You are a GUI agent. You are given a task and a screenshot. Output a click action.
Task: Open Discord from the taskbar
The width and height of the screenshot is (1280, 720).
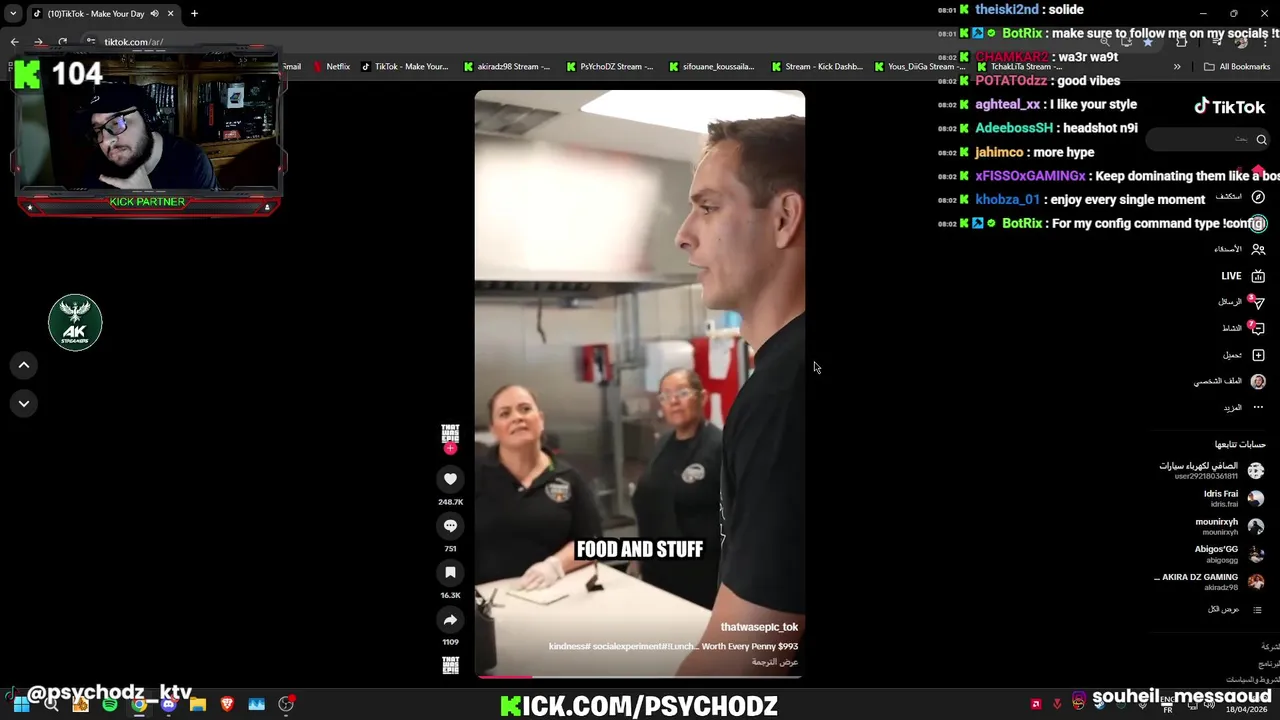[x=168, y=704]
